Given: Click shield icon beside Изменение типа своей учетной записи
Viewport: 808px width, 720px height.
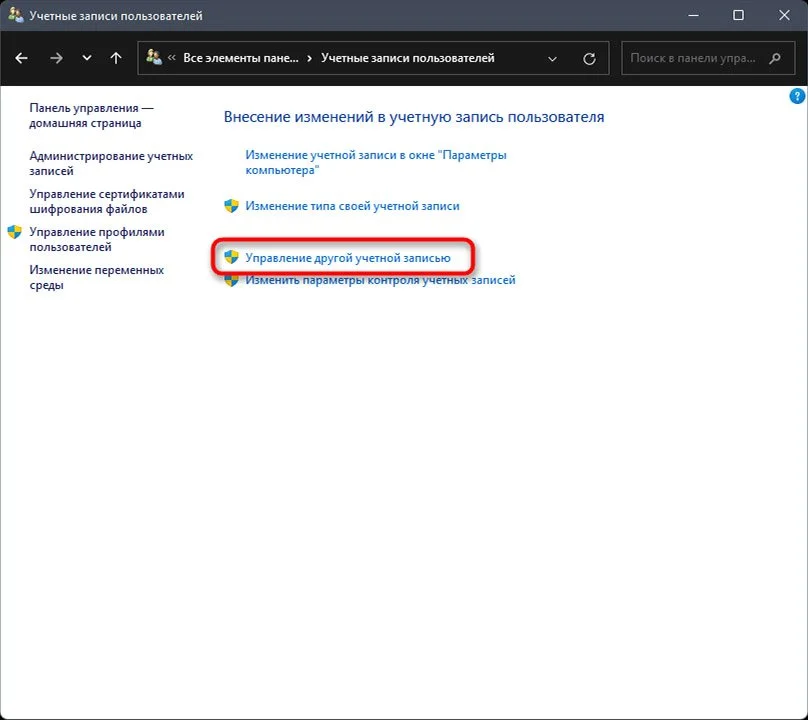Looking at the screenshot, I should (x=231, y=206).
